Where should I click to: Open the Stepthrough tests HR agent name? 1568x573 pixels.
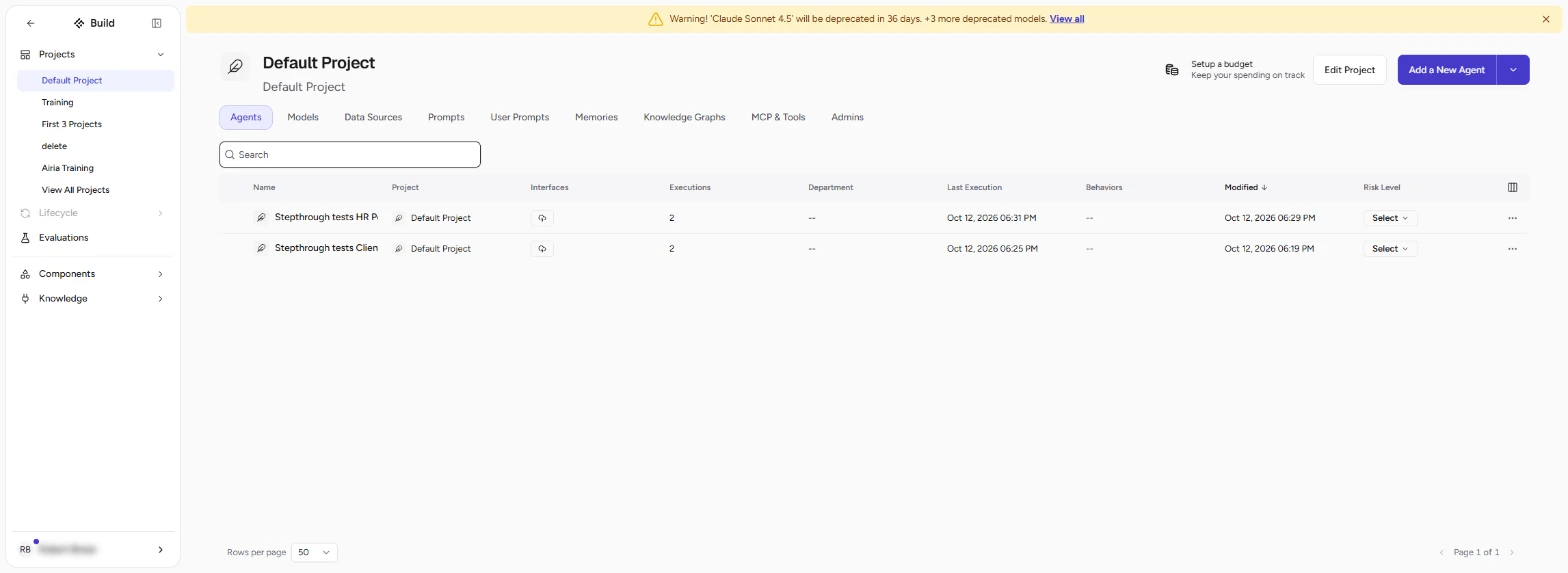coord(326,218)
